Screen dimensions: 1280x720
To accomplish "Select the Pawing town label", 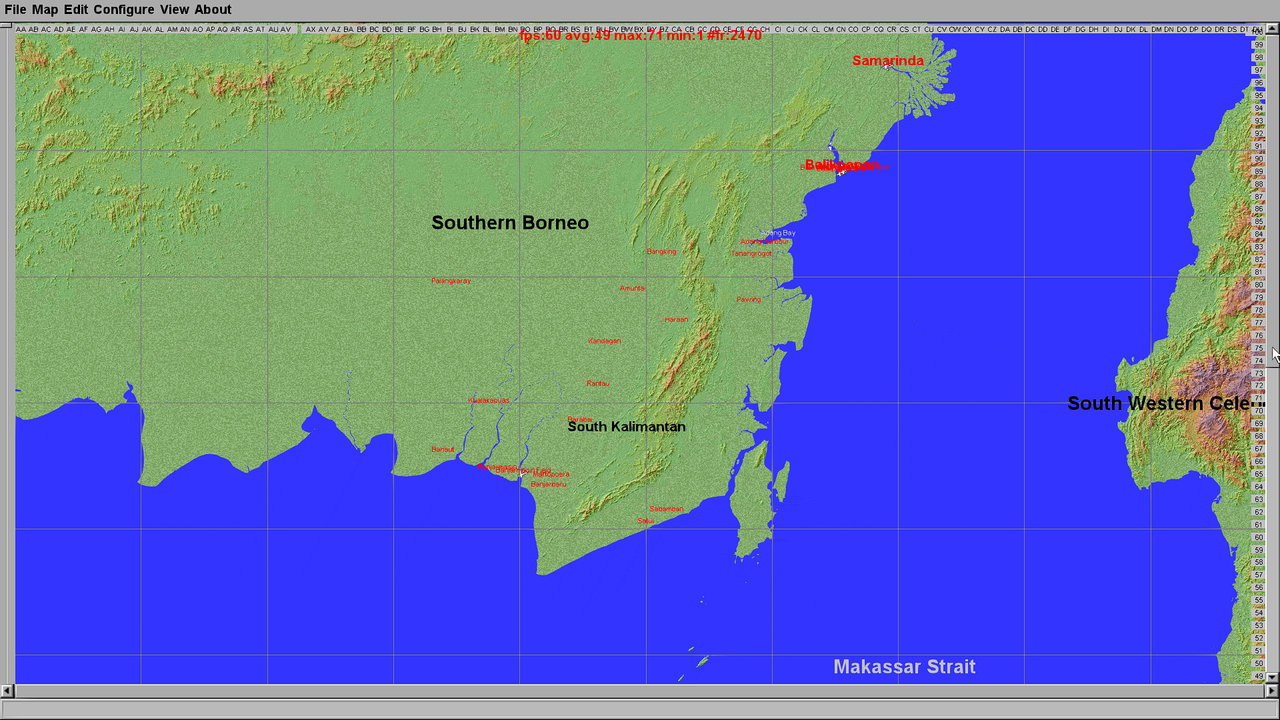I will click(749, 299).
